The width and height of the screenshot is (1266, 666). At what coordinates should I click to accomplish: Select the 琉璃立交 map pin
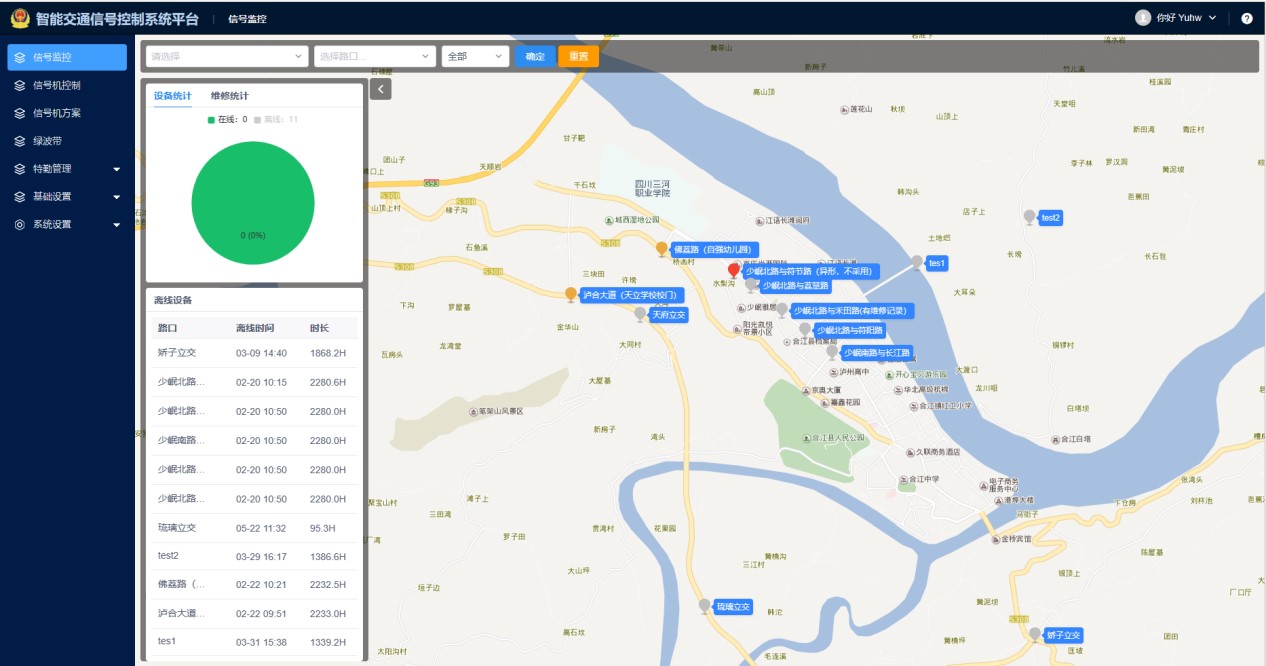point(704,606)
